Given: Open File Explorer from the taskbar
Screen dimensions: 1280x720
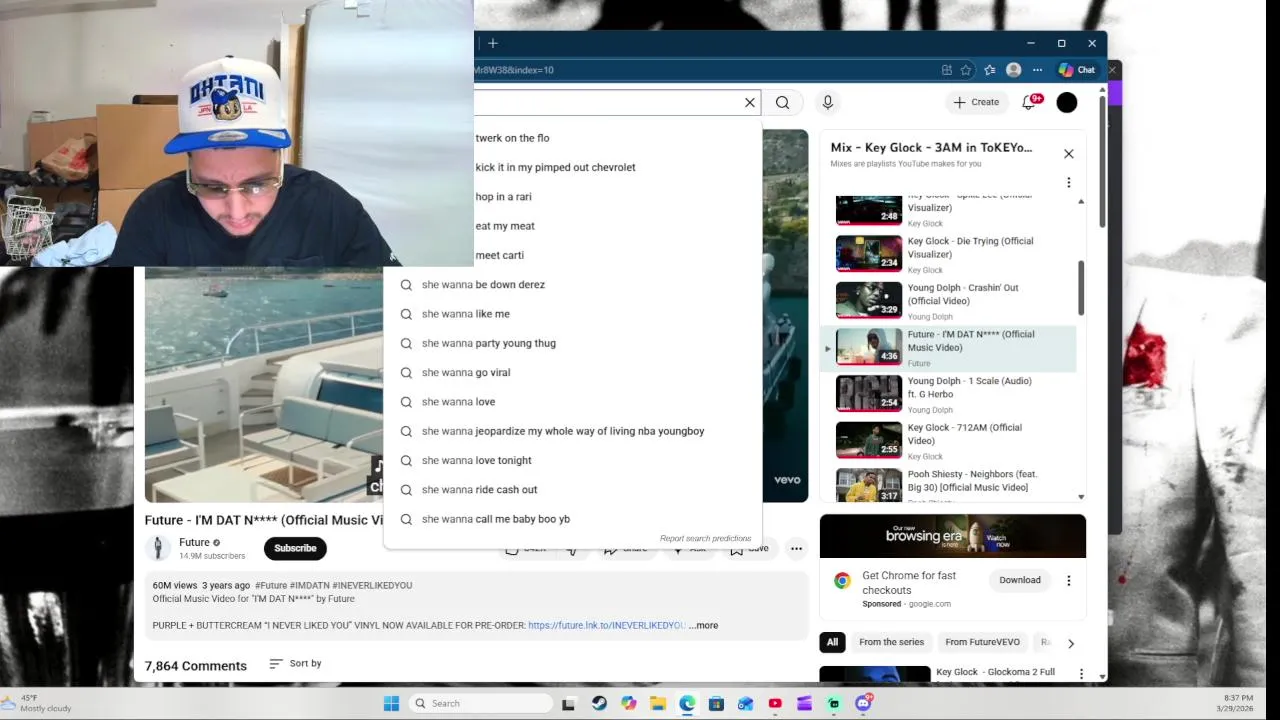Looking at the screenshot, I should pyautogui.click(x=658, y=703).
